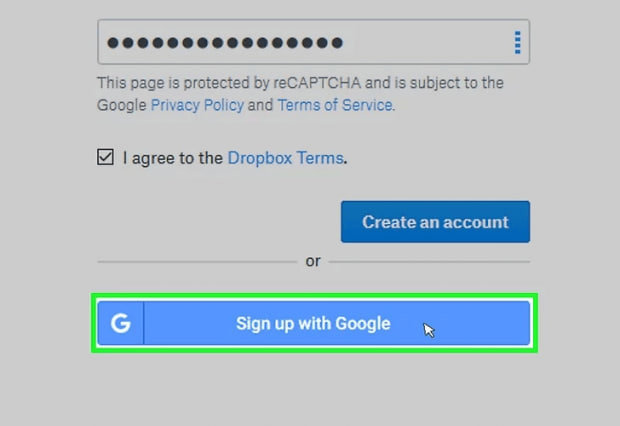The width and height of the screenshot is (620, 426).
Task: Click the masked password dots
Action: point(225,43)
